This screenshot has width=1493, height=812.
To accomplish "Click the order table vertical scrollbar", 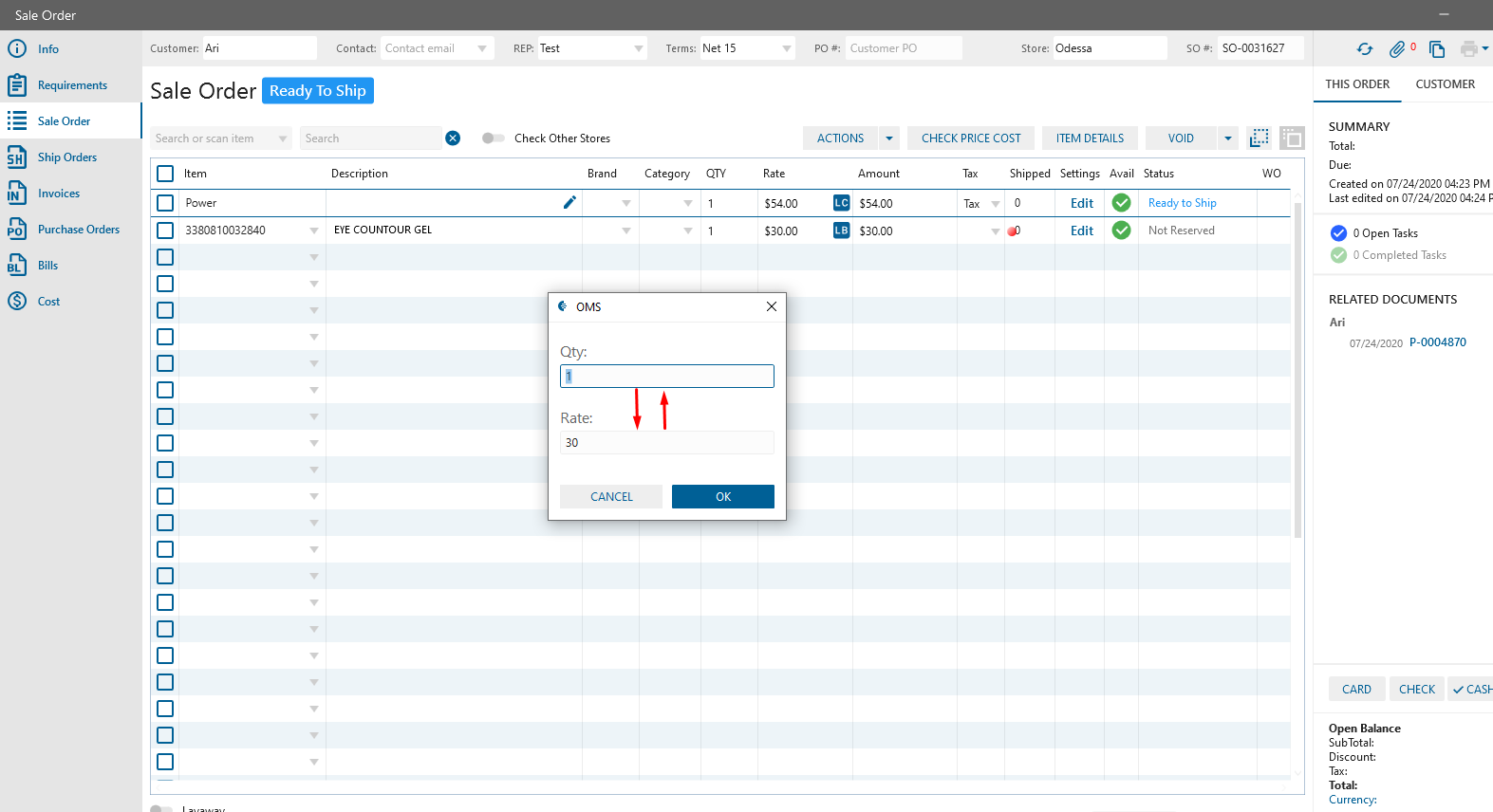I will click(1297, 370).
